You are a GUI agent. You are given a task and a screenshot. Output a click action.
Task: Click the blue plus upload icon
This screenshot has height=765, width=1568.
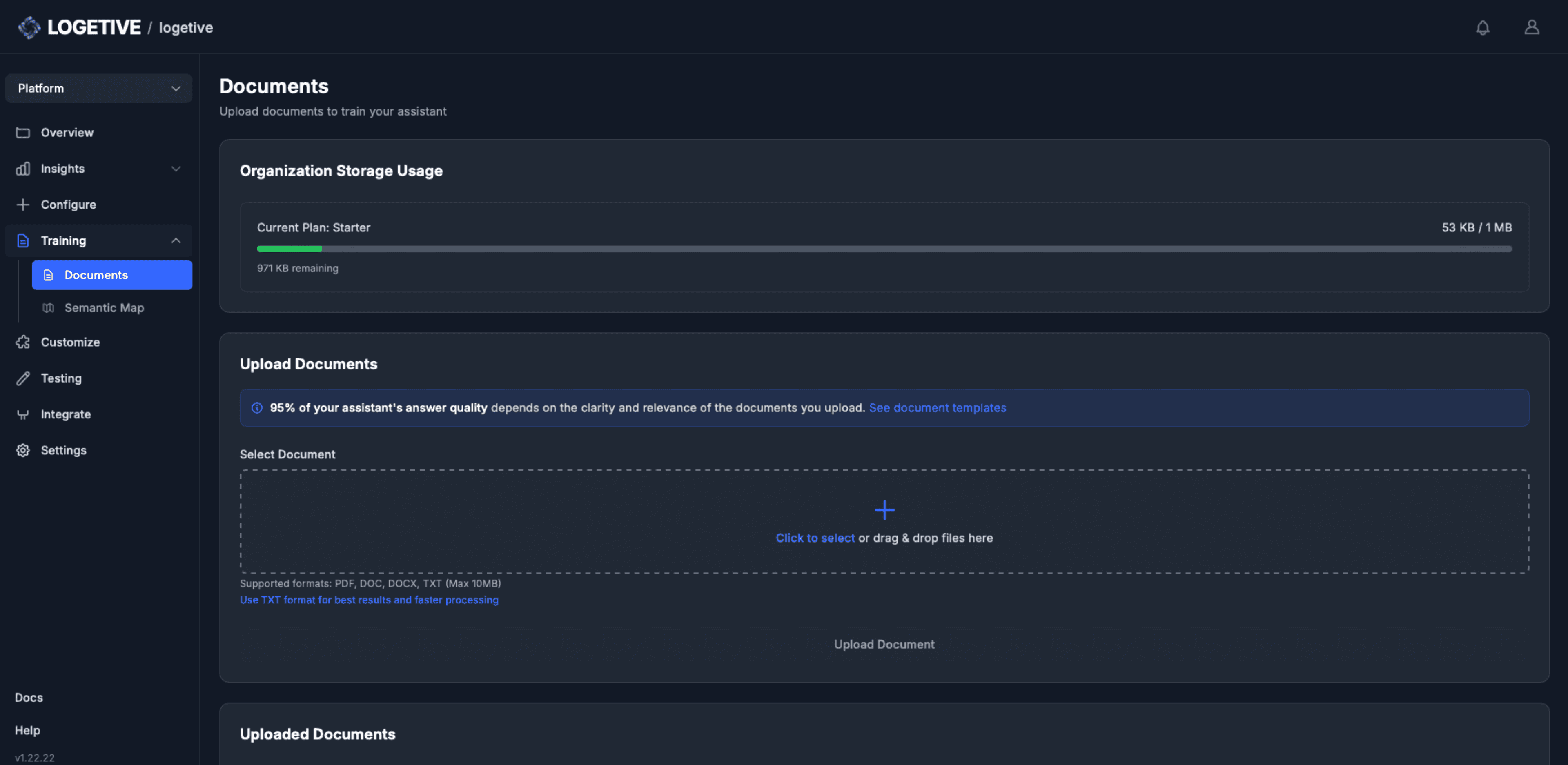[x=884, y=510]
